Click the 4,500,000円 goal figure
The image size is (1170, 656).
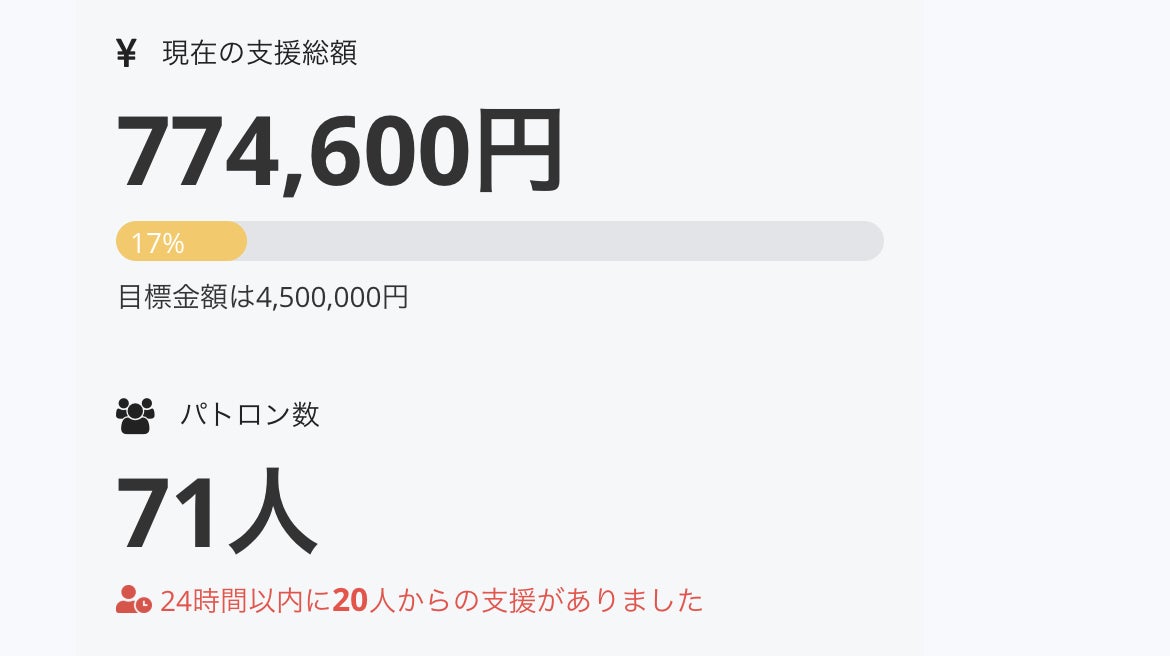pos(332,297)
